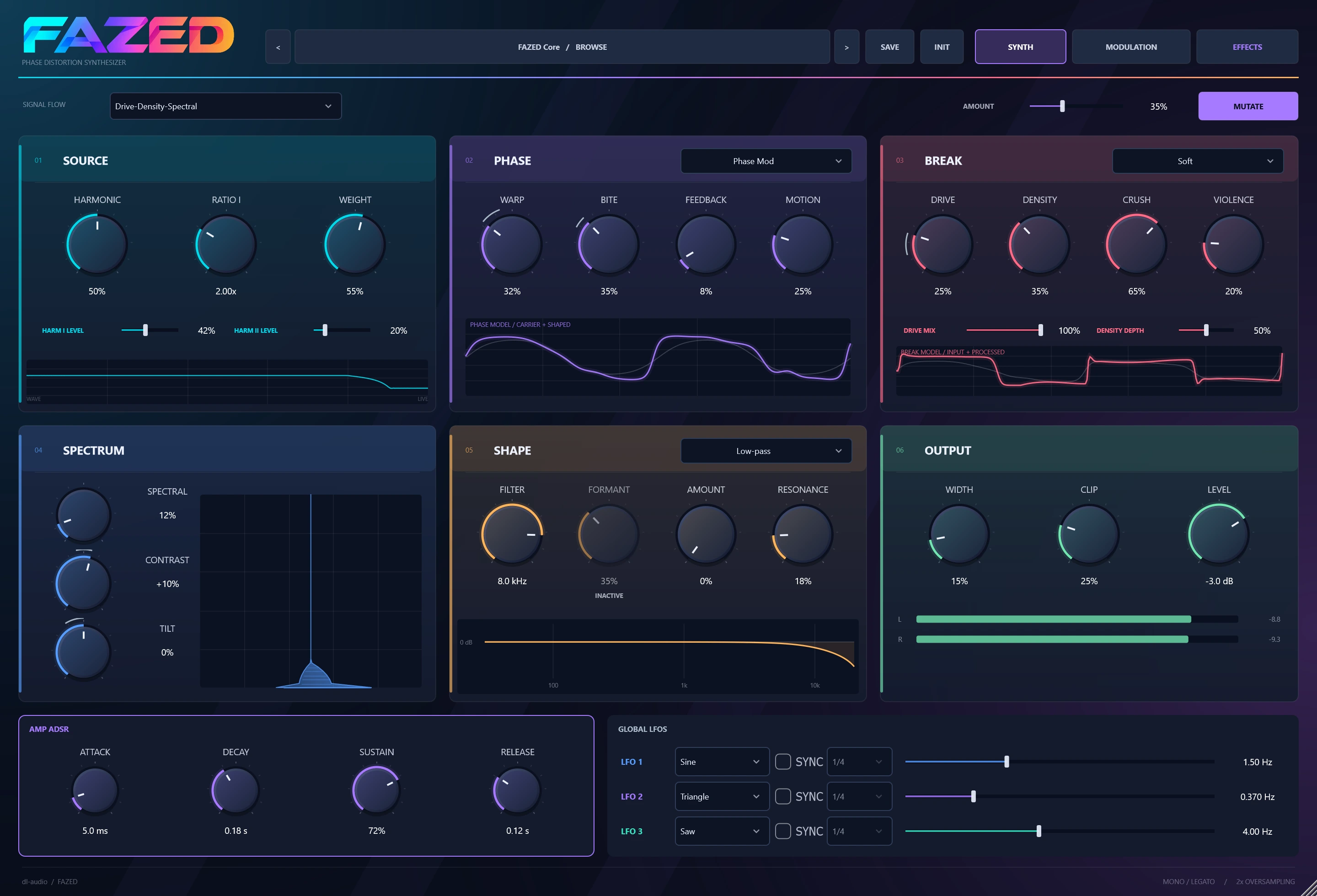
Task: Click the HARMONIC knob in Source
Action: coord(97,245)
